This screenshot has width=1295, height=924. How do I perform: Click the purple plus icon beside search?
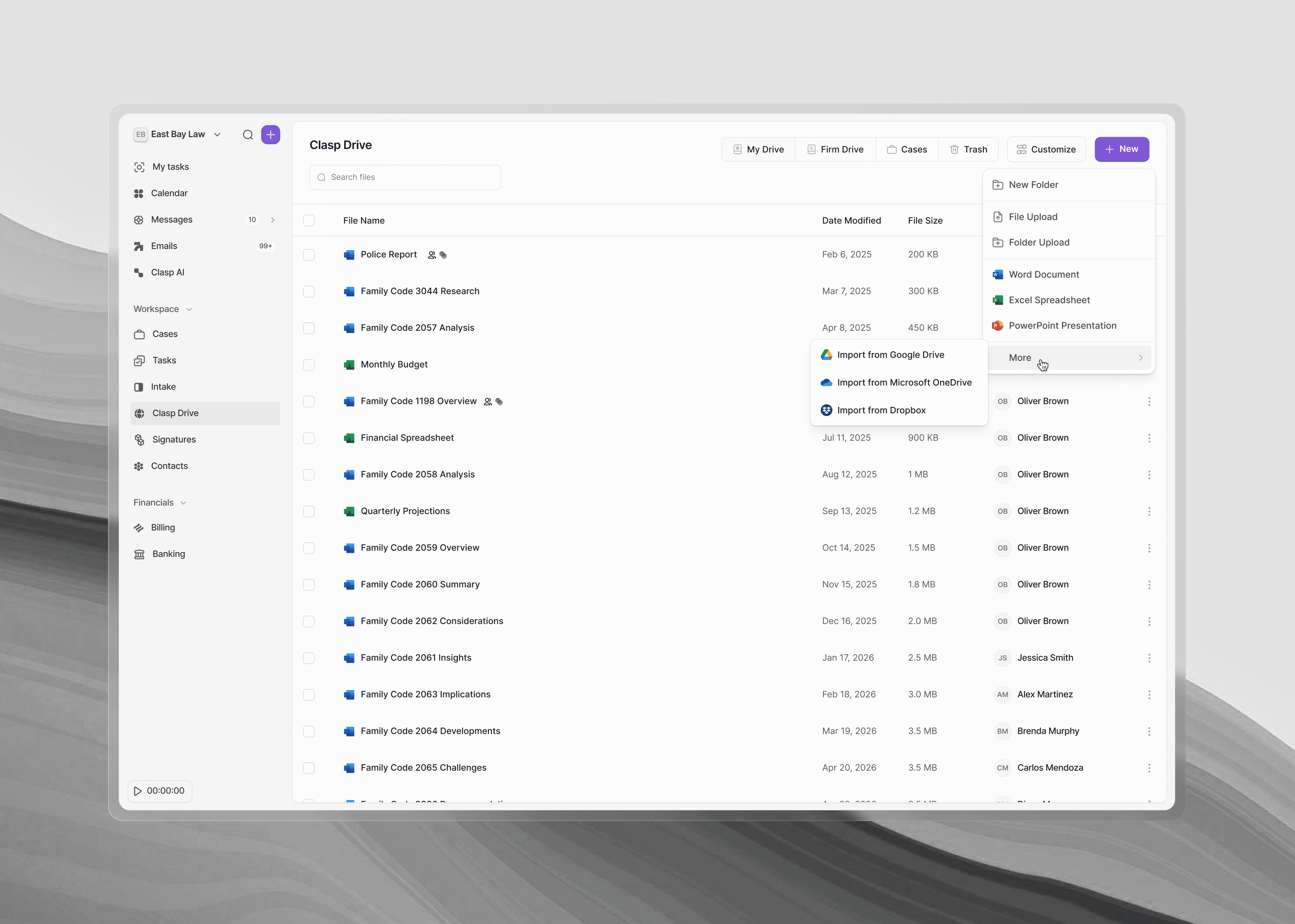point(270,135)
